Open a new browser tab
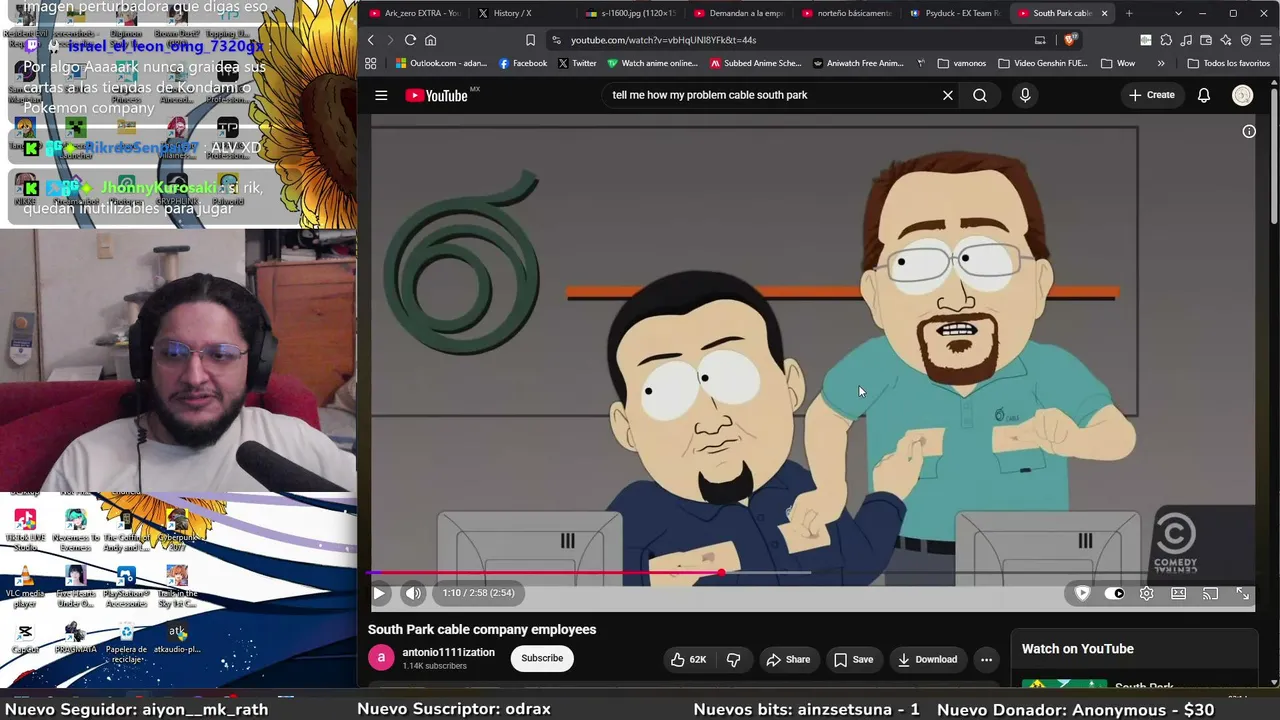1280x720 pixels. (1129, 13)
